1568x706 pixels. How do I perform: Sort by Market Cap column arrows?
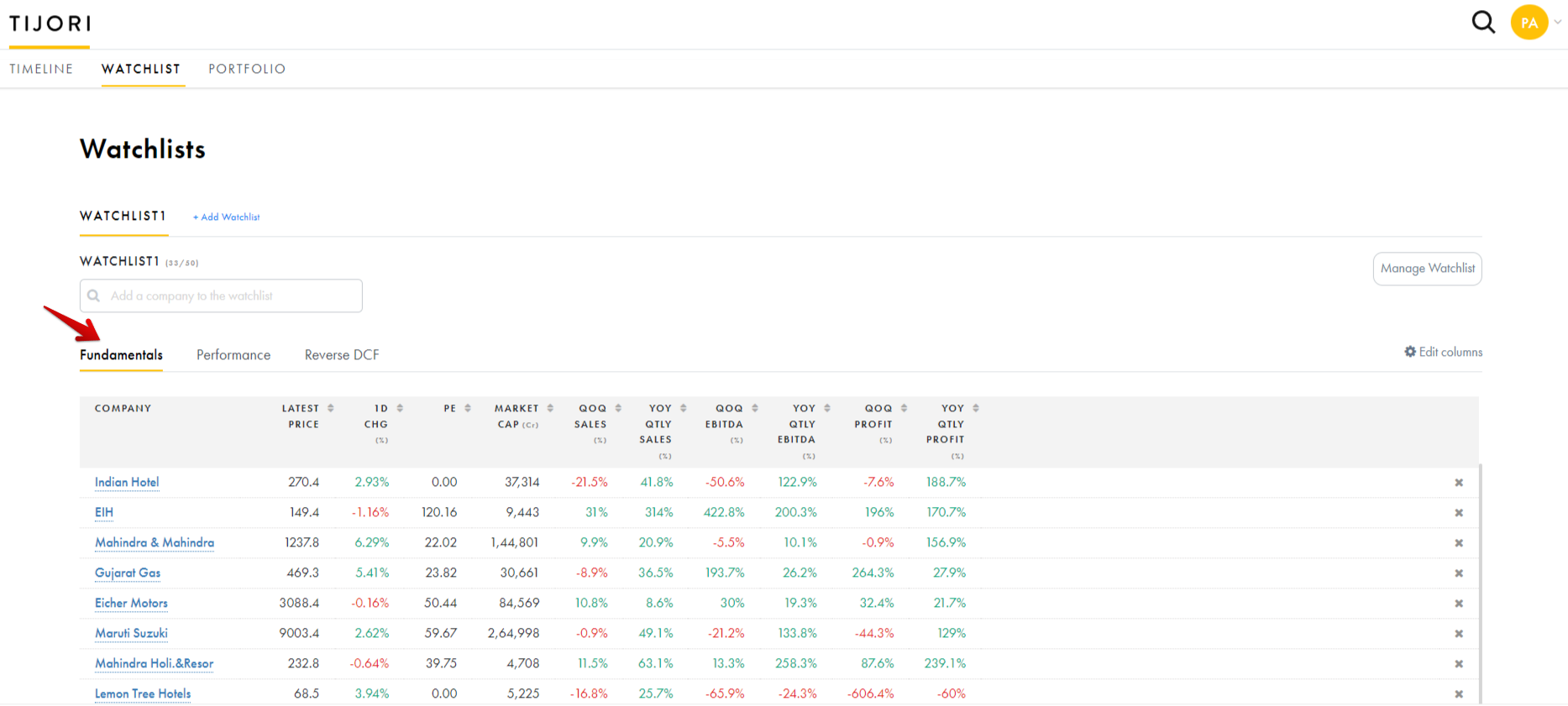[550, 408]
